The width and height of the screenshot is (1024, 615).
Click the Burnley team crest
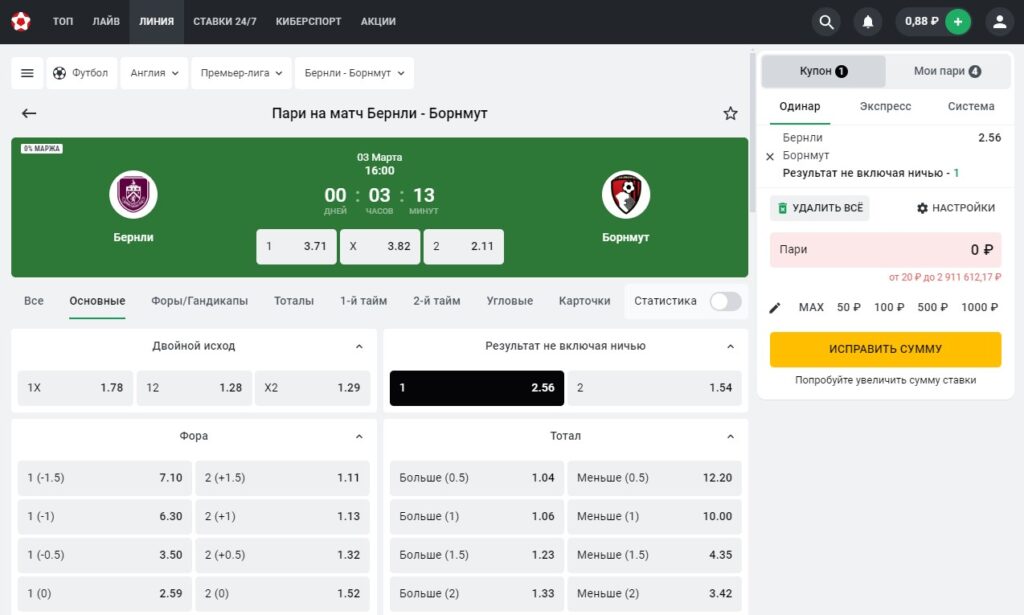[x=133, y=195]
